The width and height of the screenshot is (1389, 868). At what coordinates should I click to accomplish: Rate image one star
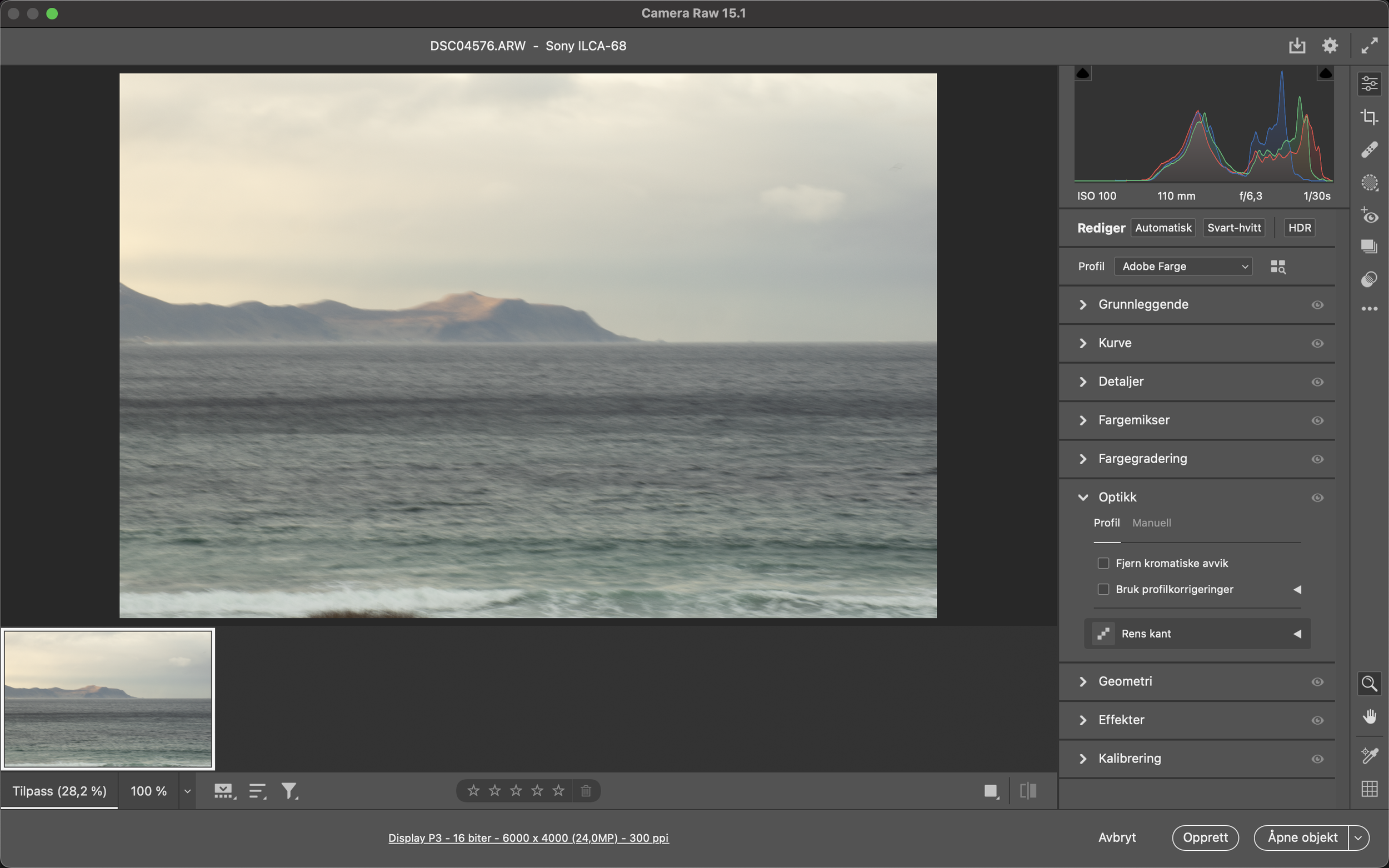[473, 790]
